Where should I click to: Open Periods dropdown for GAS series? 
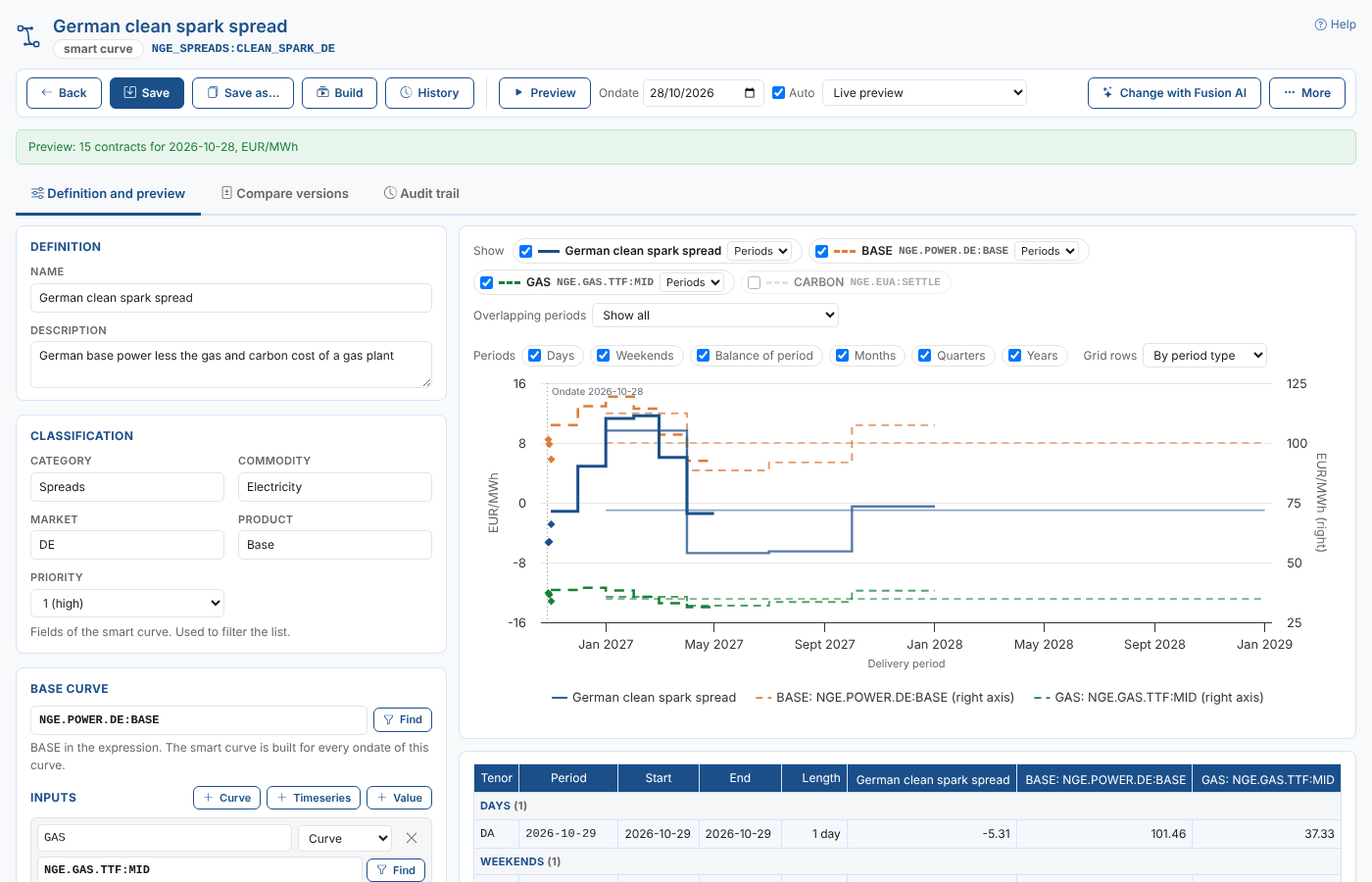coord(692,282)
